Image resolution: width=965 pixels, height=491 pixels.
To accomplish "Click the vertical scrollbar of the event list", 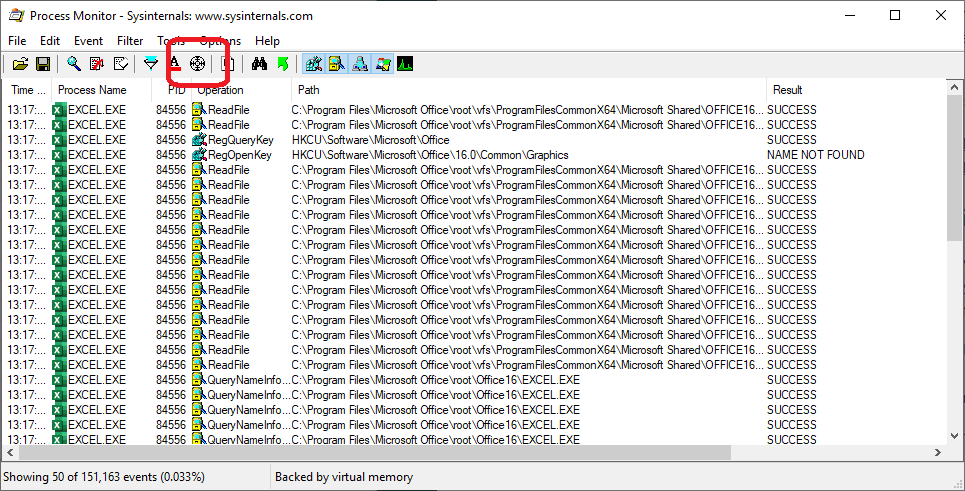I will pyautogui.click(x=955, y=300).
